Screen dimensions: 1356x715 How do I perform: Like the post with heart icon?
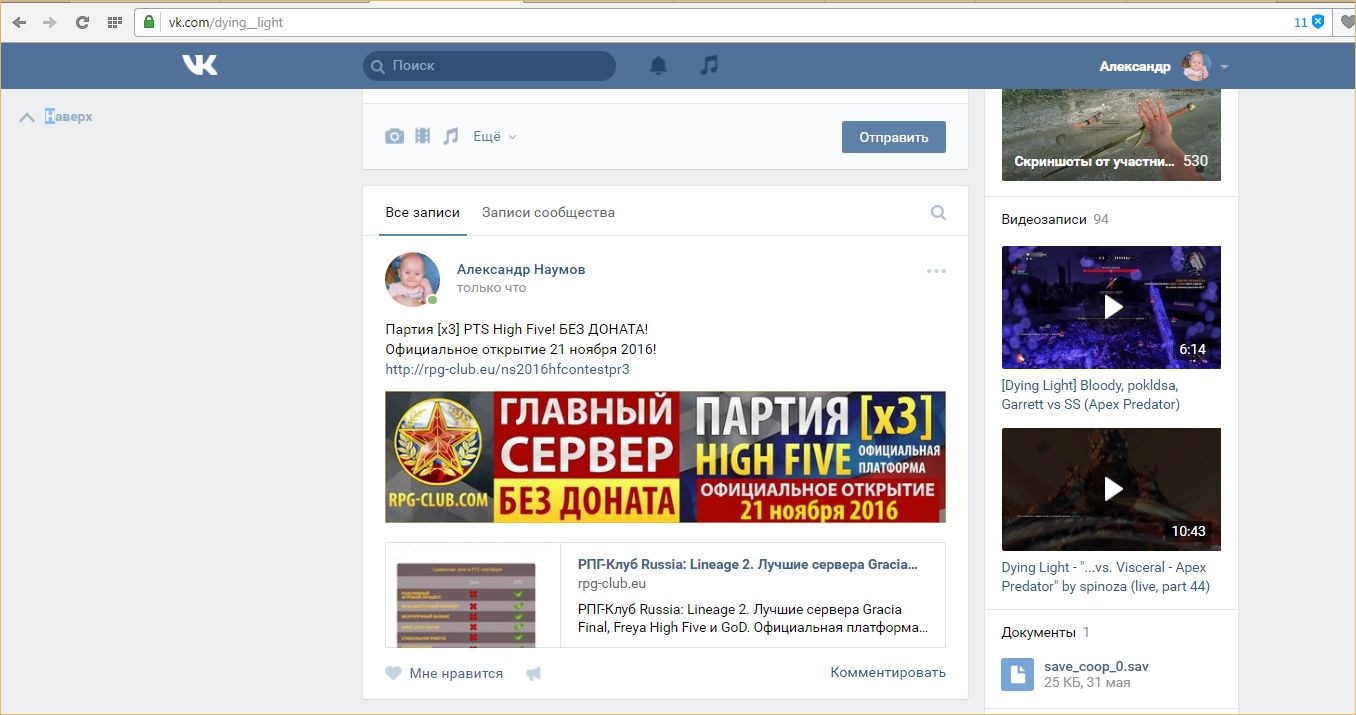[x=393, y=673]
